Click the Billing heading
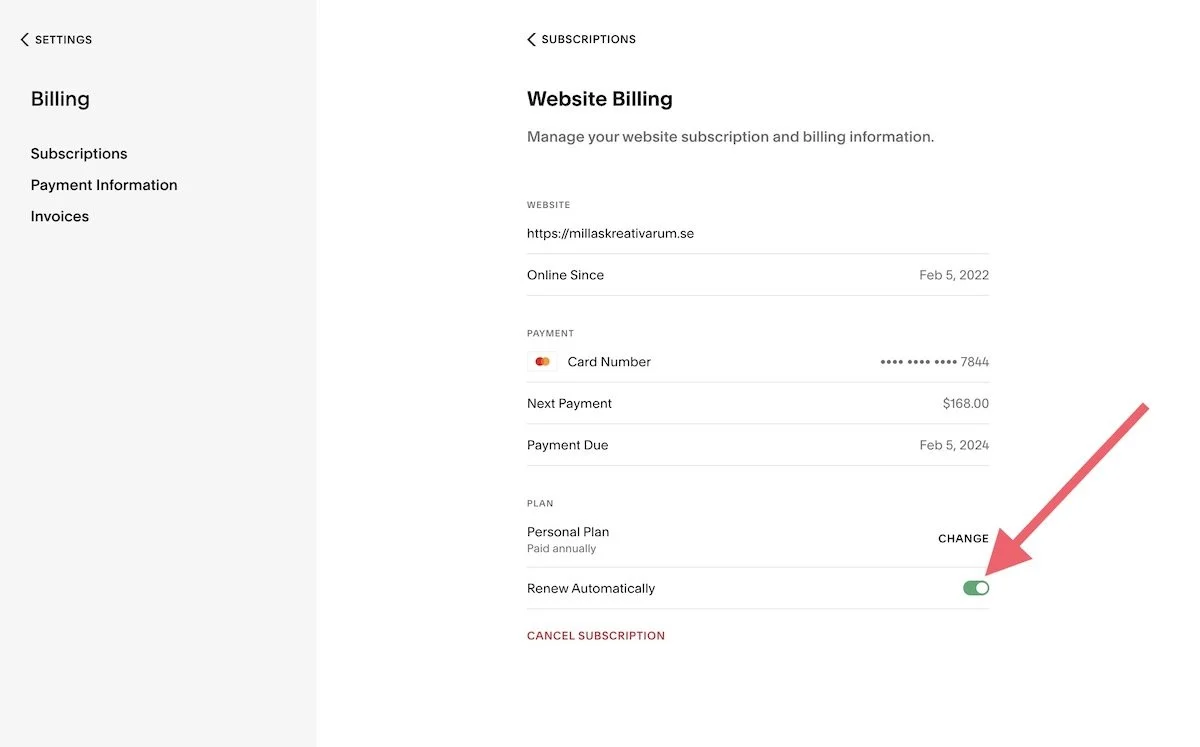The width and height of the screenshot is (1200, 747). (60, 98)
